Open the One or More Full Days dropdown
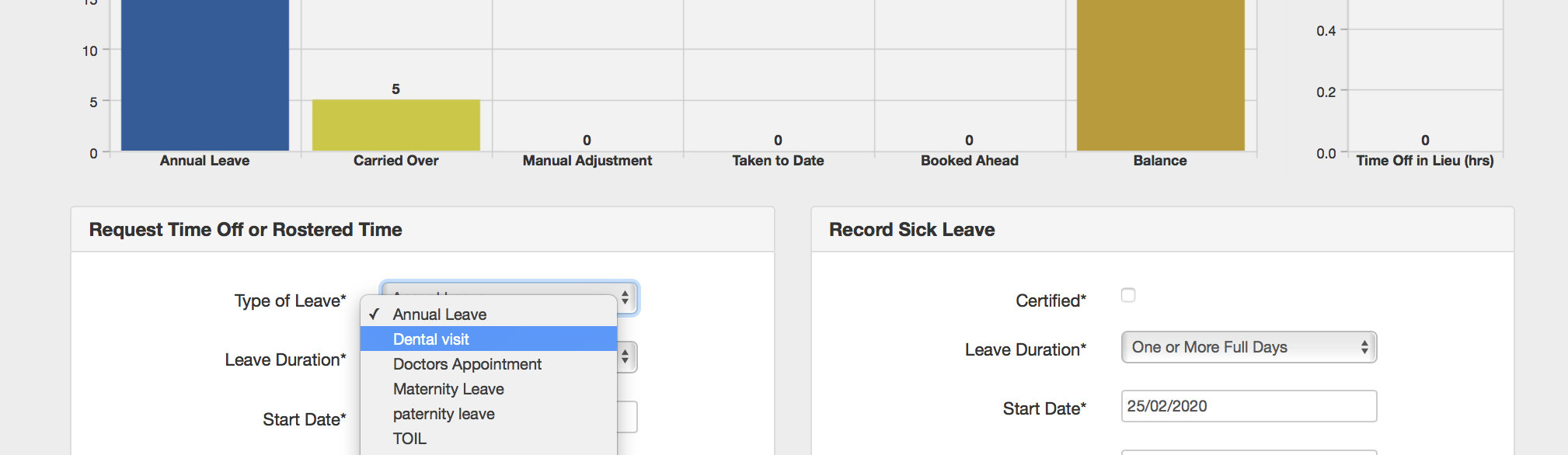 pos(1248,347)
